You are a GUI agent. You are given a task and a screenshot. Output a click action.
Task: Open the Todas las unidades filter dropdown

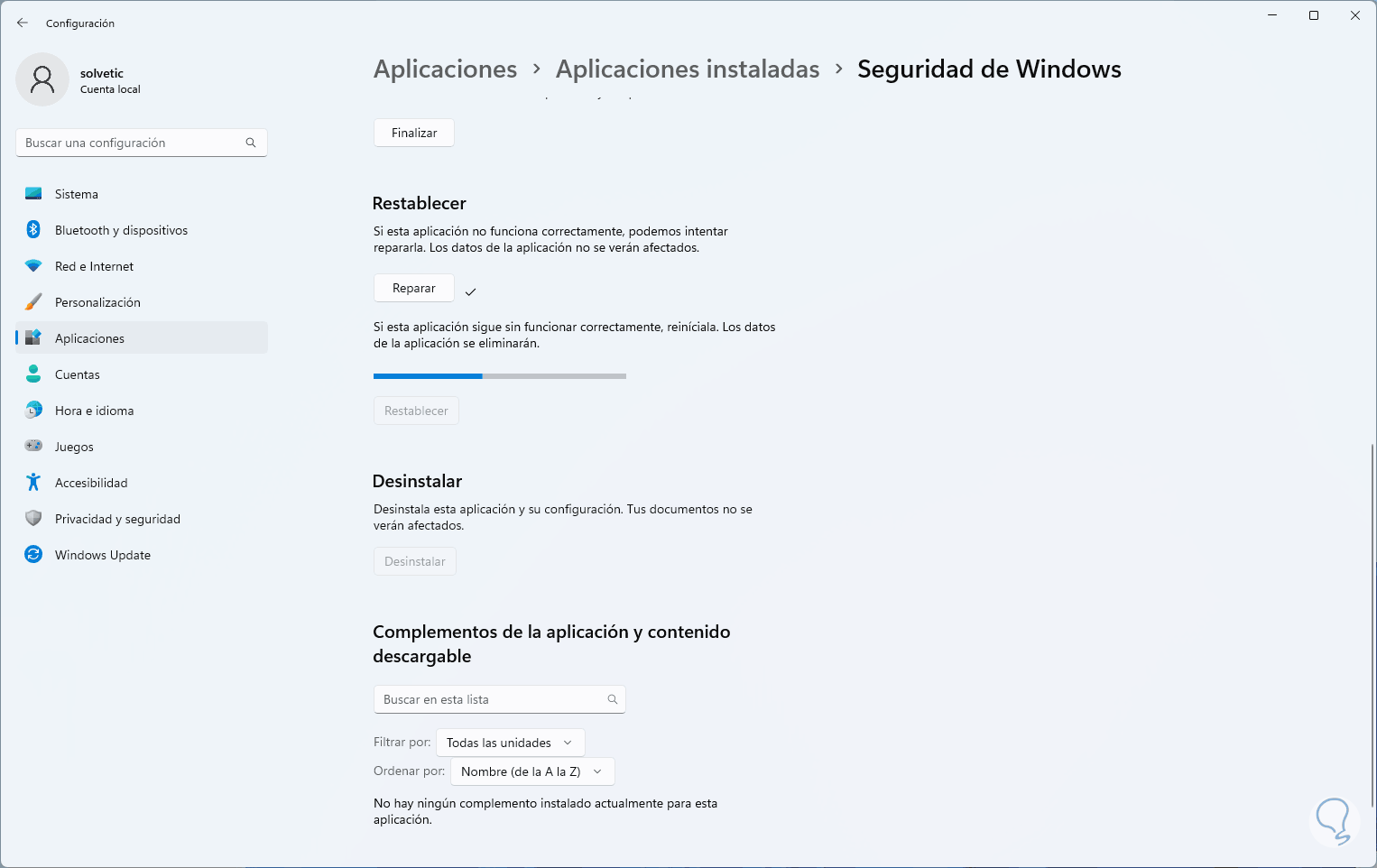click(511, 743)
